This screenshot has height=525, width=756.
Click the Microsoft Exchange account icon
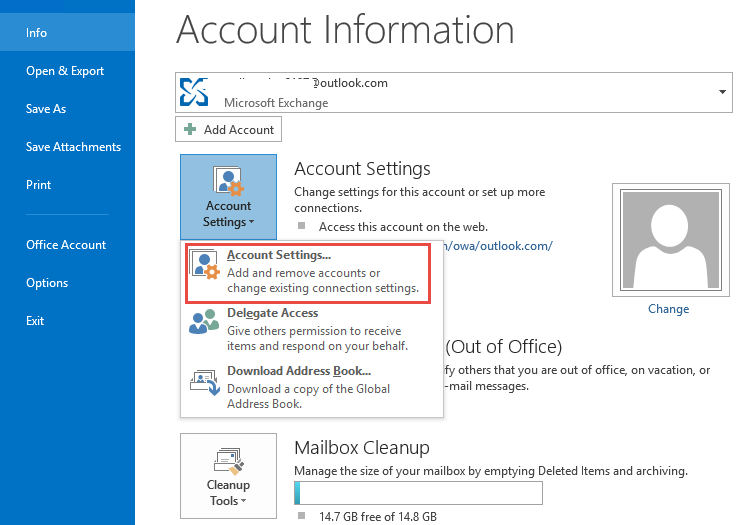(194, 92)
